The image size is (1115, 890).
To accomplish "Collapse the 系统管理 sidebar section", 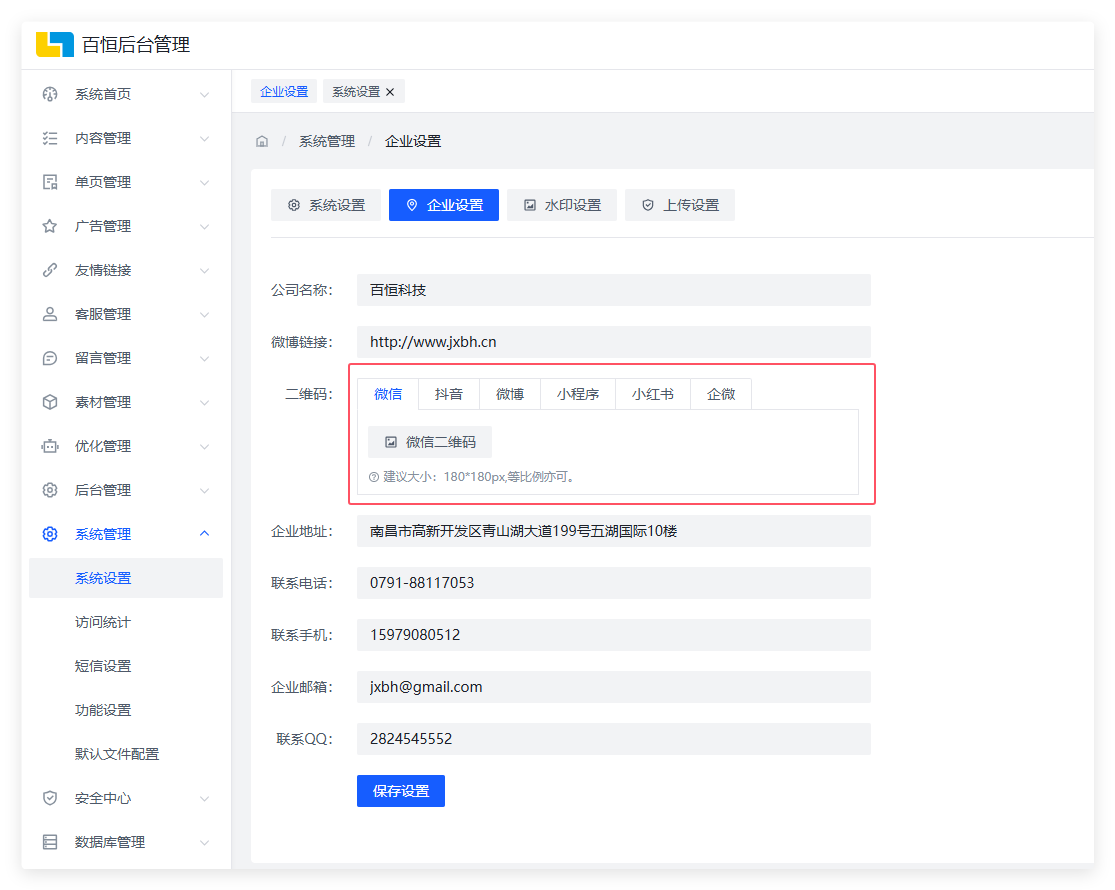I will (125, 533).
